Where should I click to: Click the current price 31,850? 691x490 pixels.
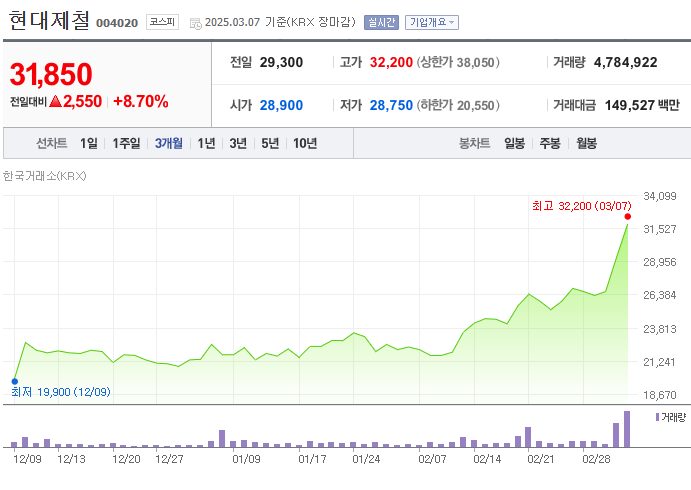[51, 74]
